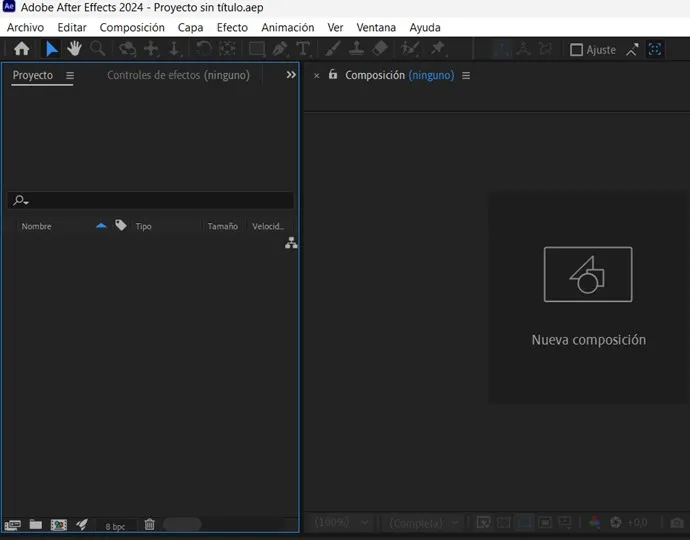Select the Clone Stamp tool
This screenshot has width=690, height=540.
tap(356, 48)
